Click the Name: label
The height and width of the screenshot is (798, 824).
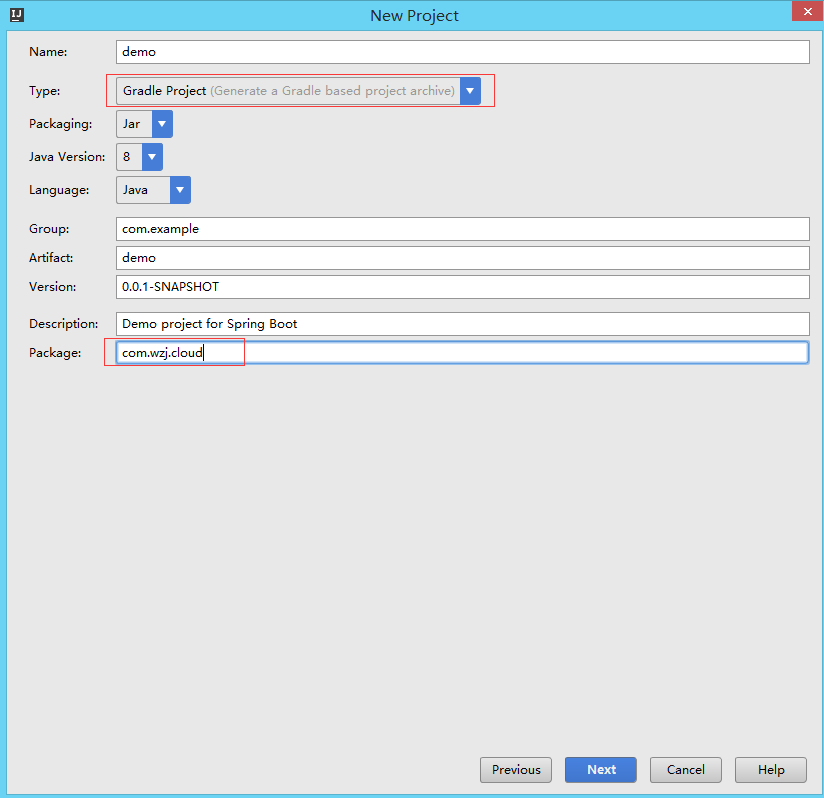48,52
